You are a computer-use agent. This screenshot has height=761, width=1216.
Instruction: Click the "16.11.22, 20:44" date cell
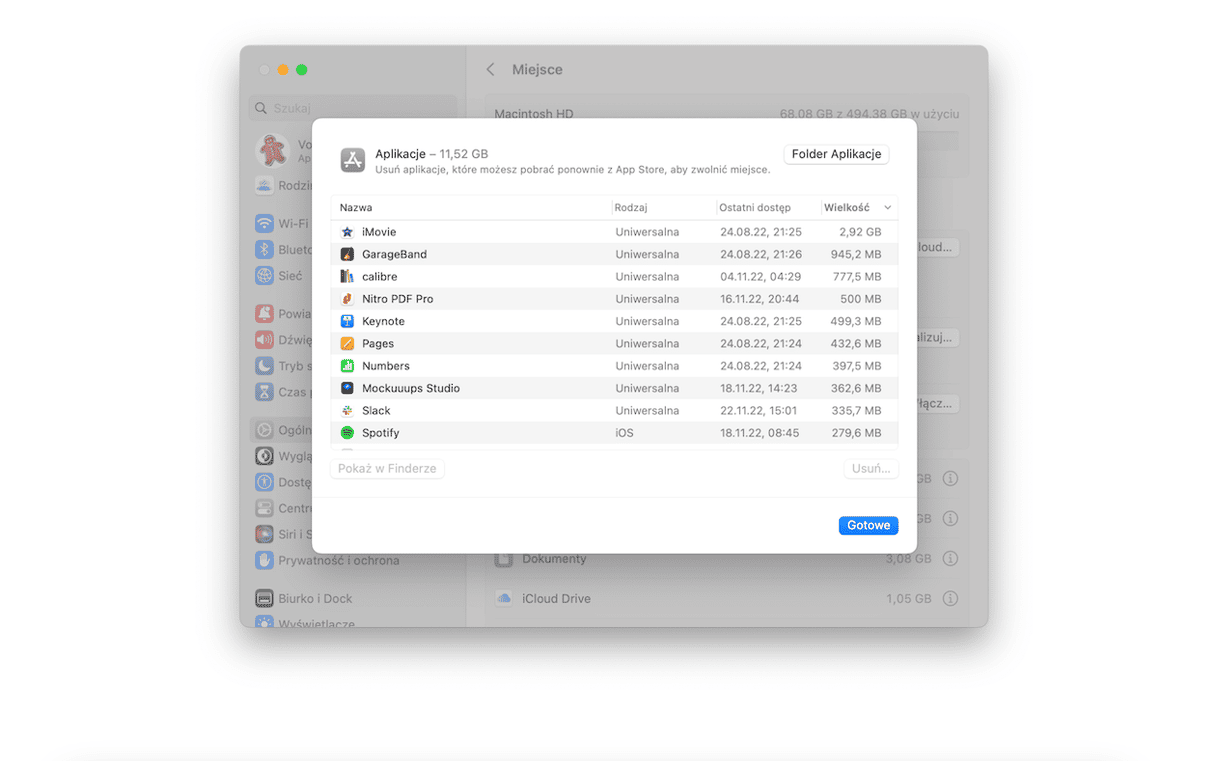(761, 299)
